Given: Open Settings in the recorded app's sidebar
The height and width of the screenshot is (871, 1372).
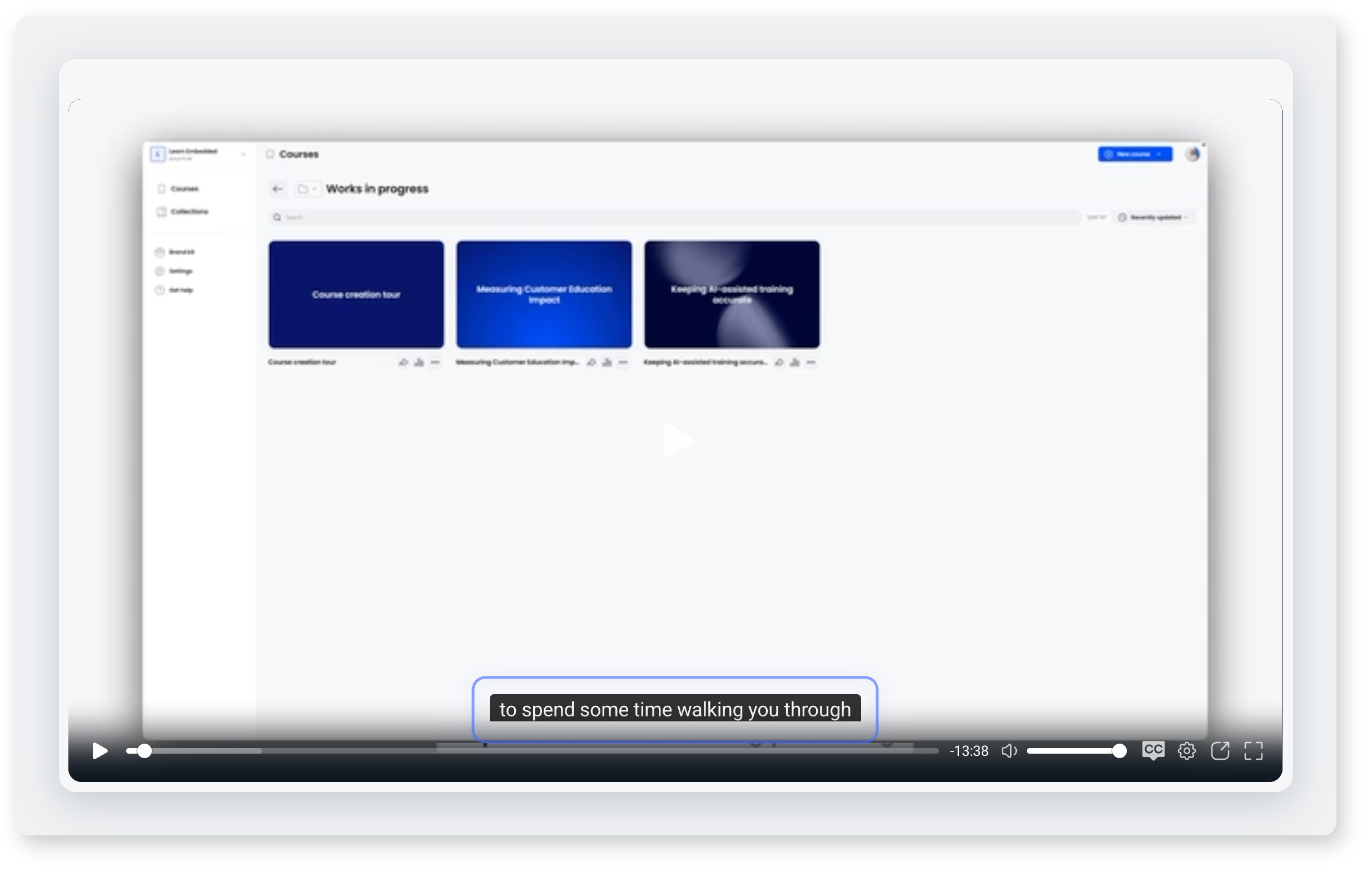Looking at the screenshot, I should click(x=175, y=271).
